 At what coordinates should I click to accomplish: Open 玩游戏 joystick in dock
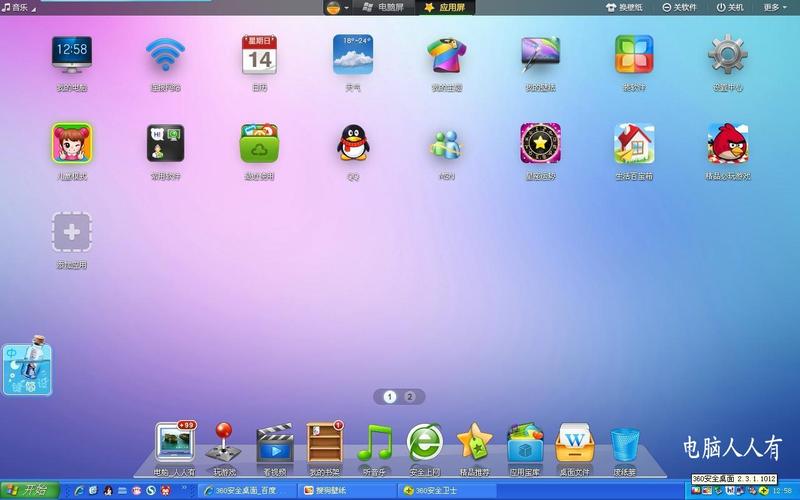coord(223,442)
